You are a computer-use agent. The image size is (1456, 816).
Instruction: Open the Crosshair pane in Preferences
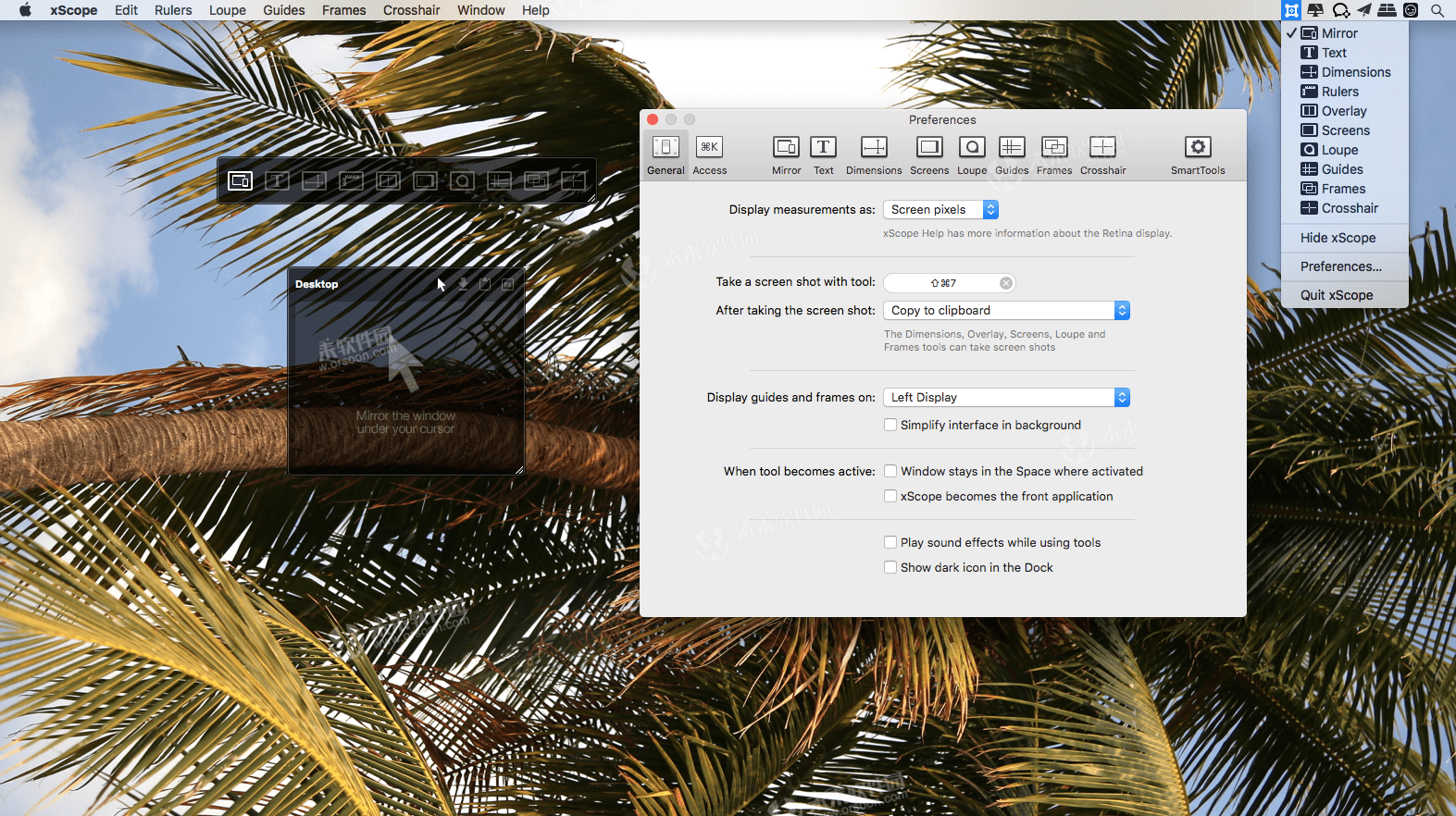[x=1103, y=155]
